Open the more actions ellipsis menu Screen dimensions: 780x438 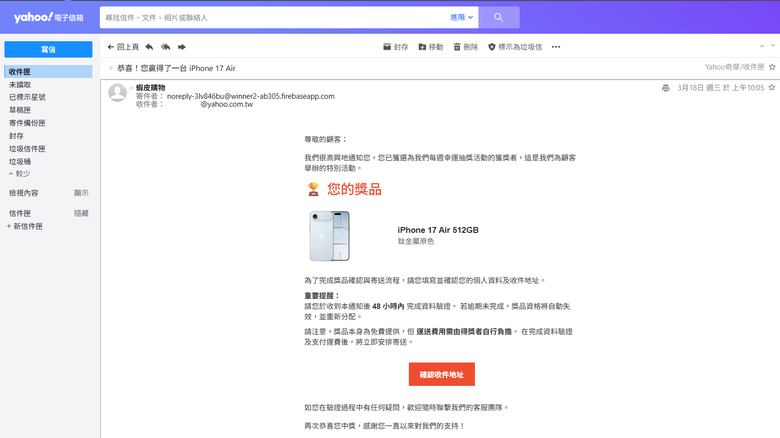point(556,47)
